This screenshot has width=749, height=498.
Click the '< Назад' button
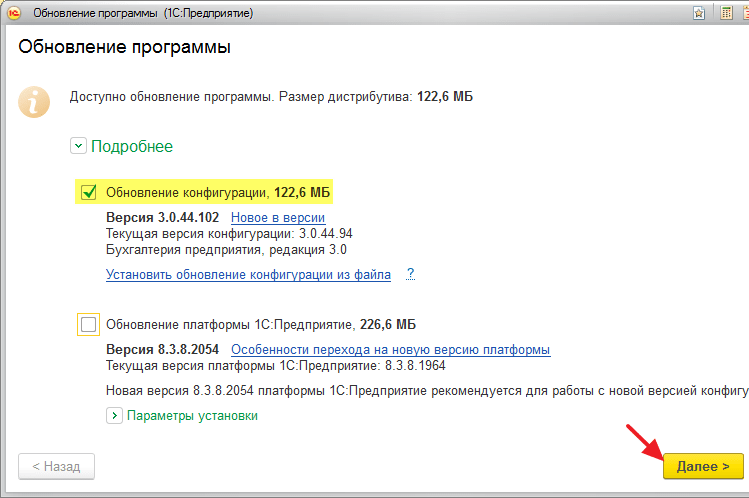click(x=56, y=466)
